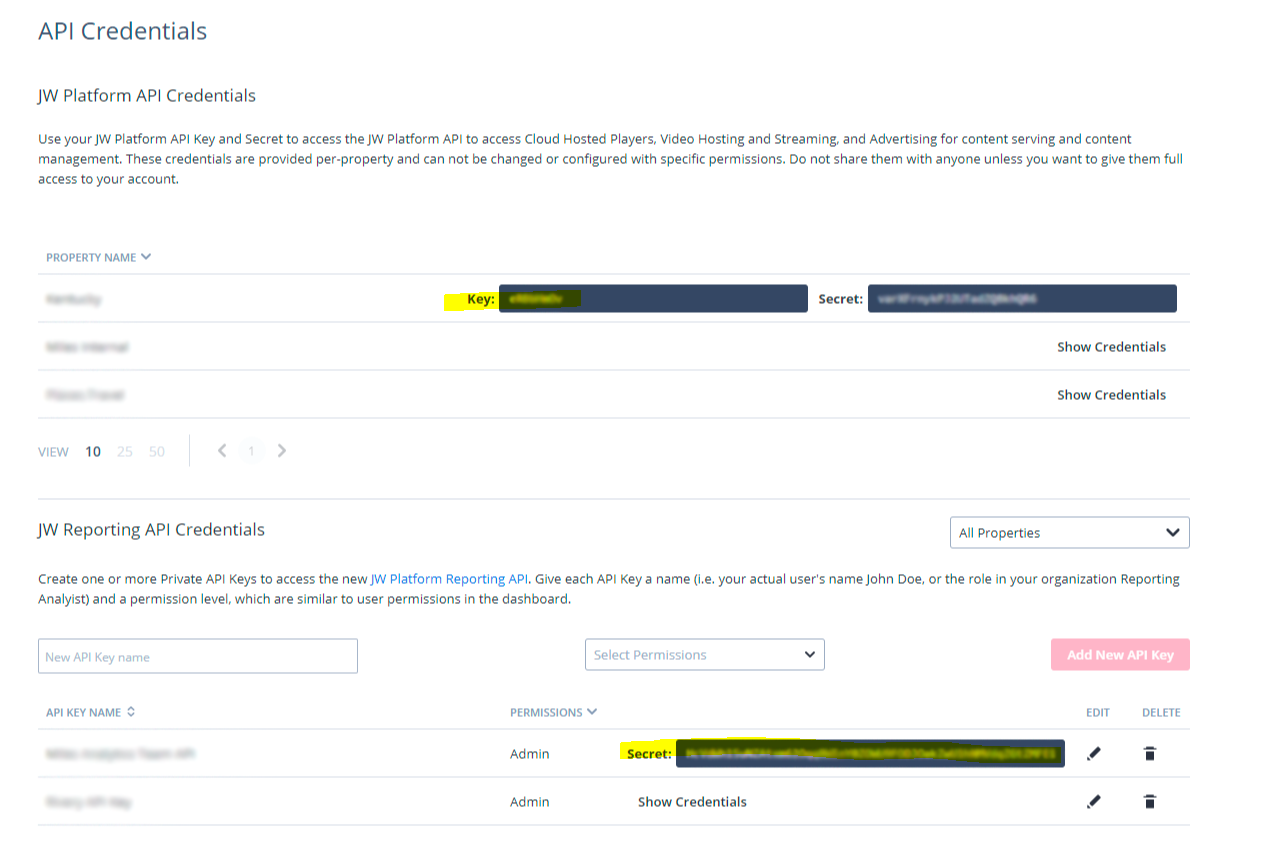Image resolution: width=1263 pixels, height=862 pixels.
Task: Show Credentials for second Reporting API key
Action: [692, 802]
